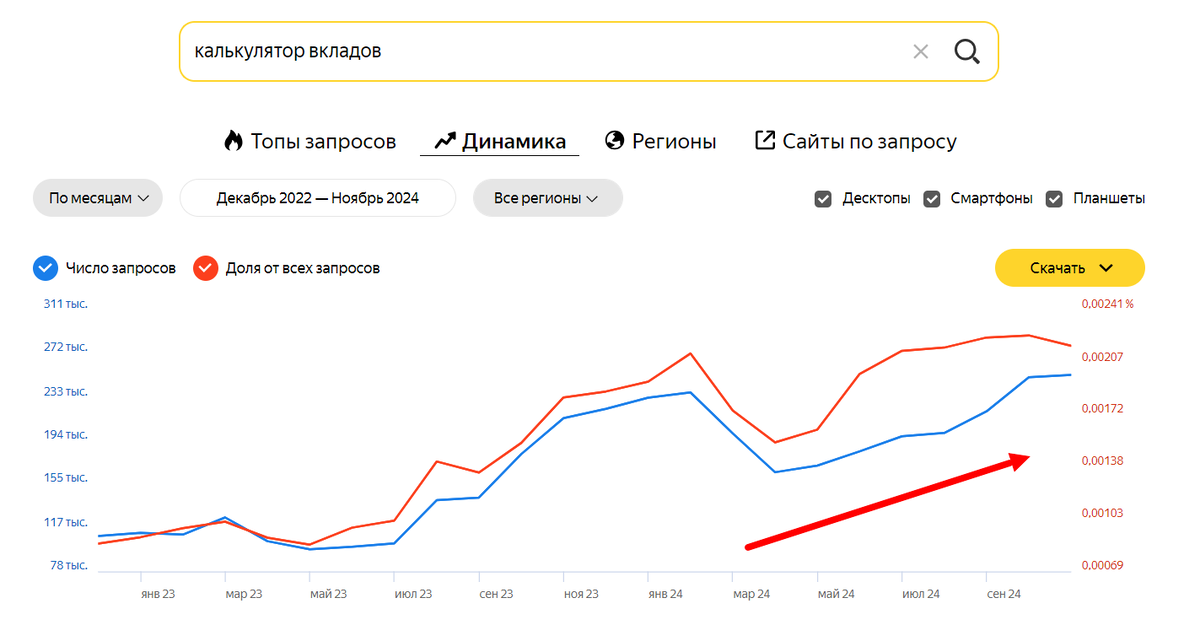Uncheck the Десктопы checkbox
The image size is (1200, 625).
coord(823,198)
